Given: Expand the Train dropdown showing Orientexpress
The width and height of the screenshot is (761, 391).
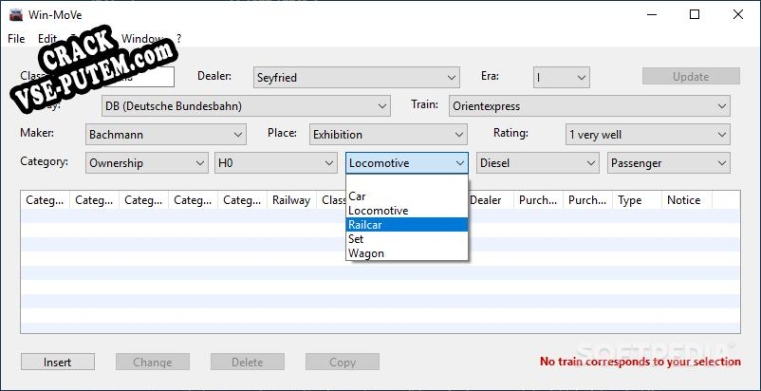Looking at the screenshot, I should 589,106.
